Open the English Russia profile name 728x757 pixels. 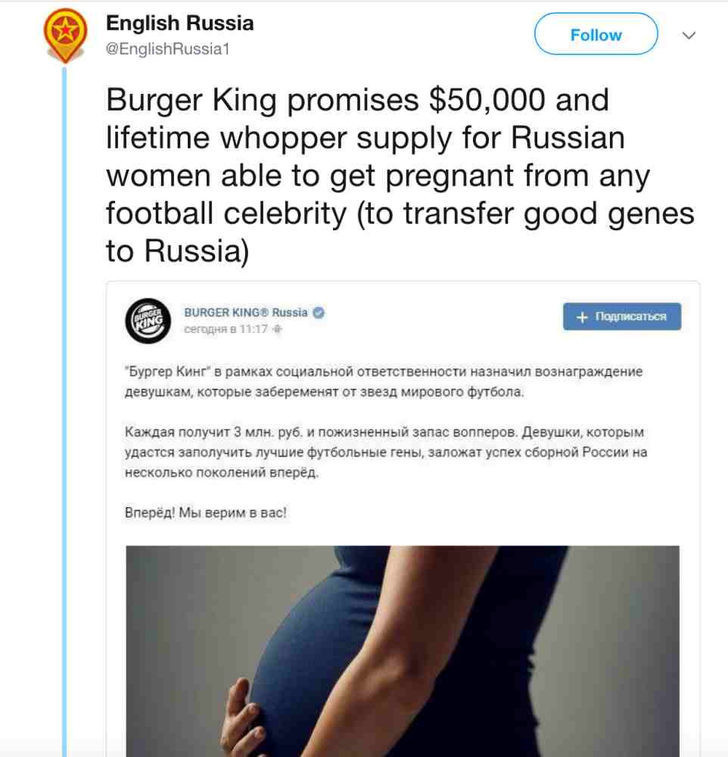pos(180,23)
